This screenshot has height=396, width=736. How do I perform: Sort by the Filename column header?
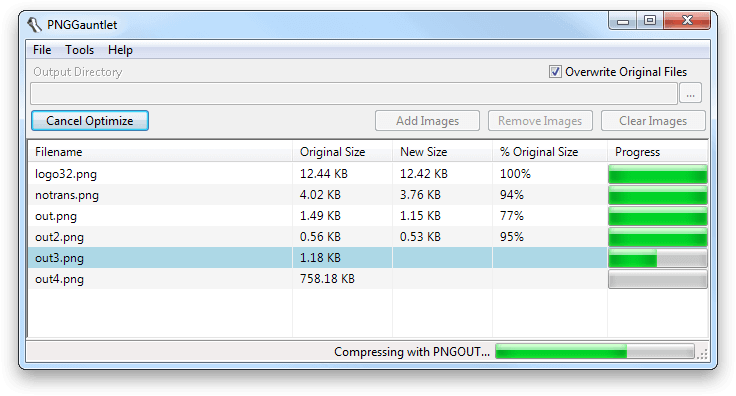click(x=160, y=152)
